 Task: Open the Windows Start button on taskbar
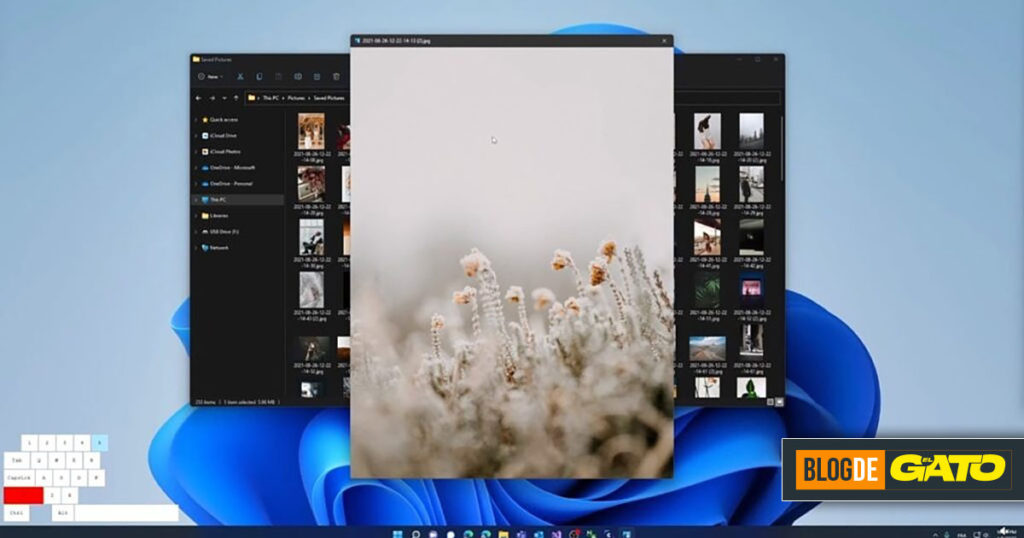coord(399,533)
